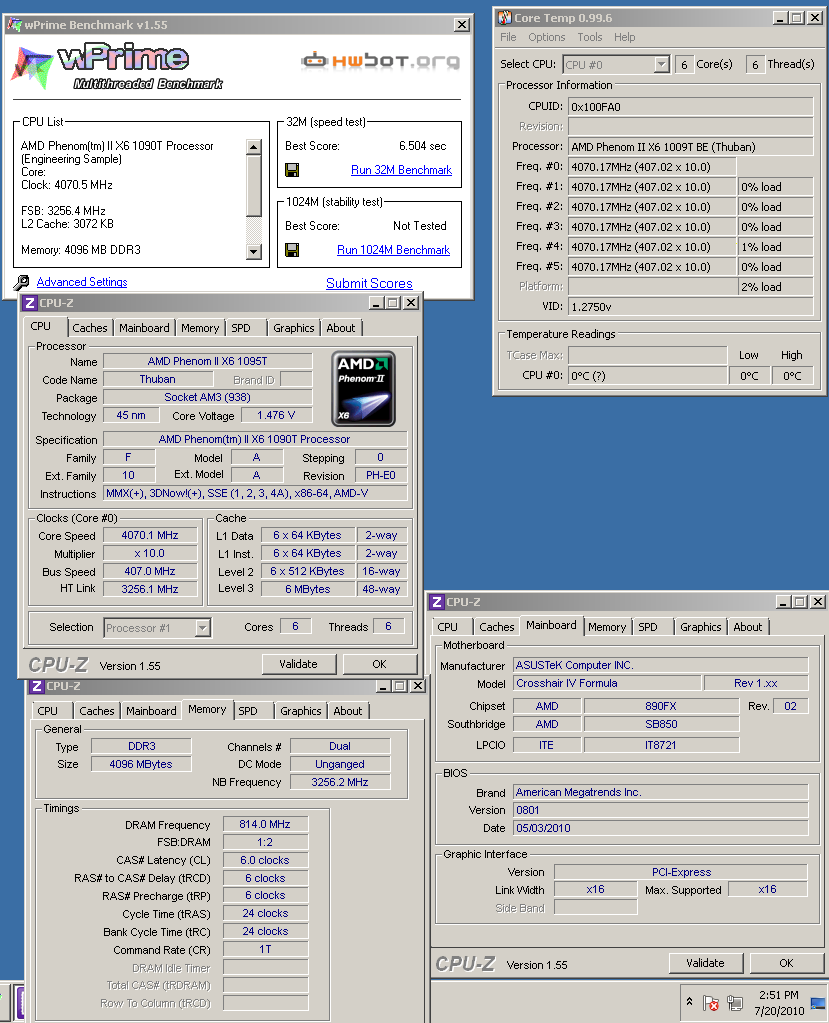Image resolution: width=829 pixels, height=1023 pixels.
Task: Run the 32M Benchmark
Action: click(401, 170)
